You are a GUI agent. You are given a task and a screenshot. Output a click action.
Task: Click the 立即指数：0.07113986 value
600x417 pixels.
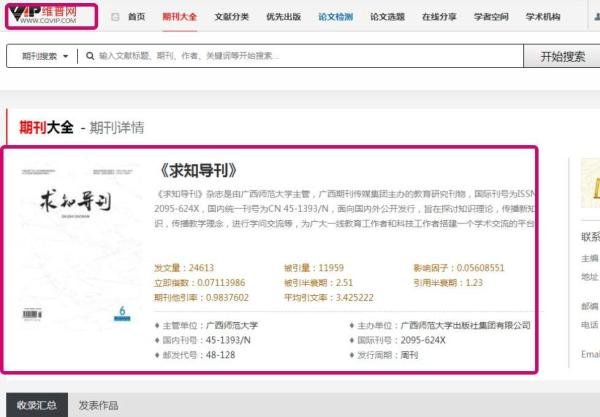pyautogui.click(x=199, y=283)
